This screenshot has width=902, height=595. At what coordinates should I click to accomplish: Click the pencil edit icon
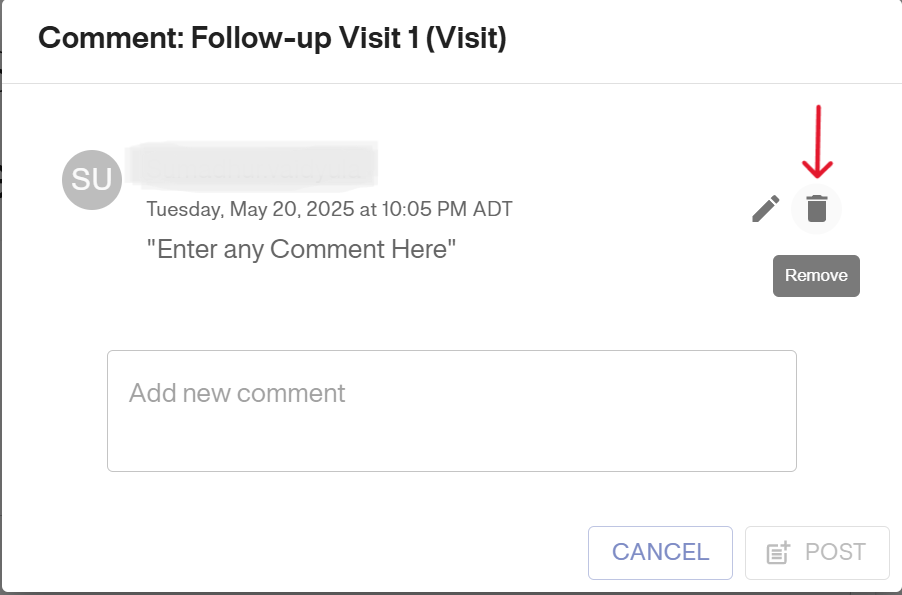pyautogui.click(x=766, y=209)
